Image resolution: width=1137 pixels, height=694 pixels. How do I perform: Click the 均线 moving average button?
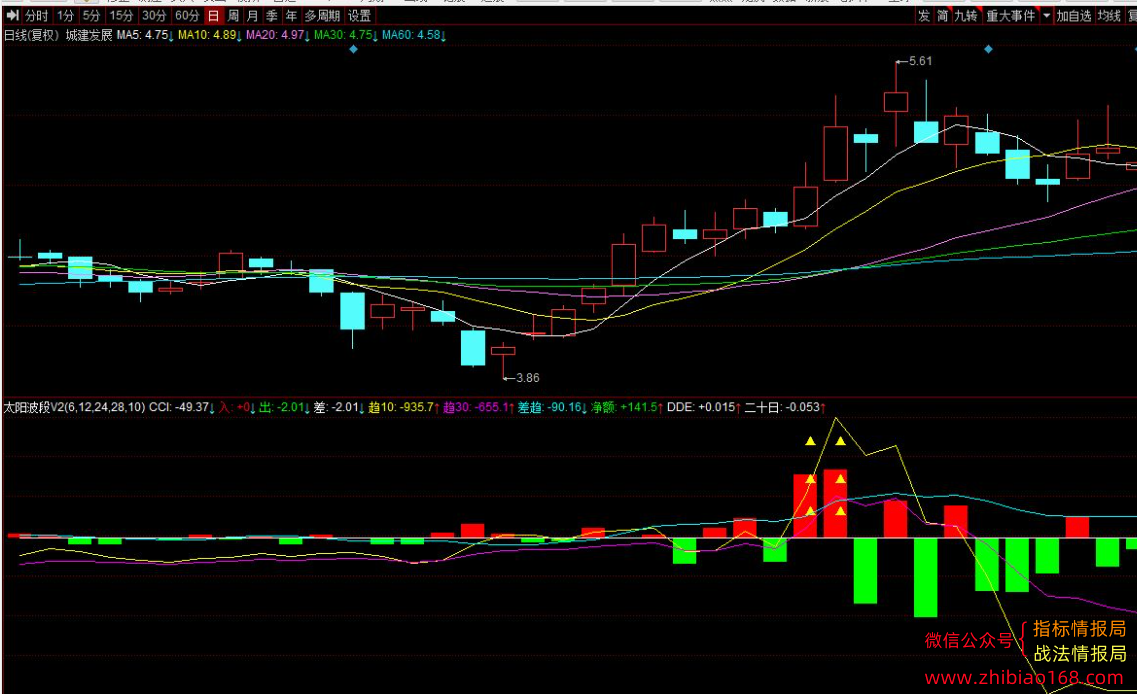pos(1109,15)
